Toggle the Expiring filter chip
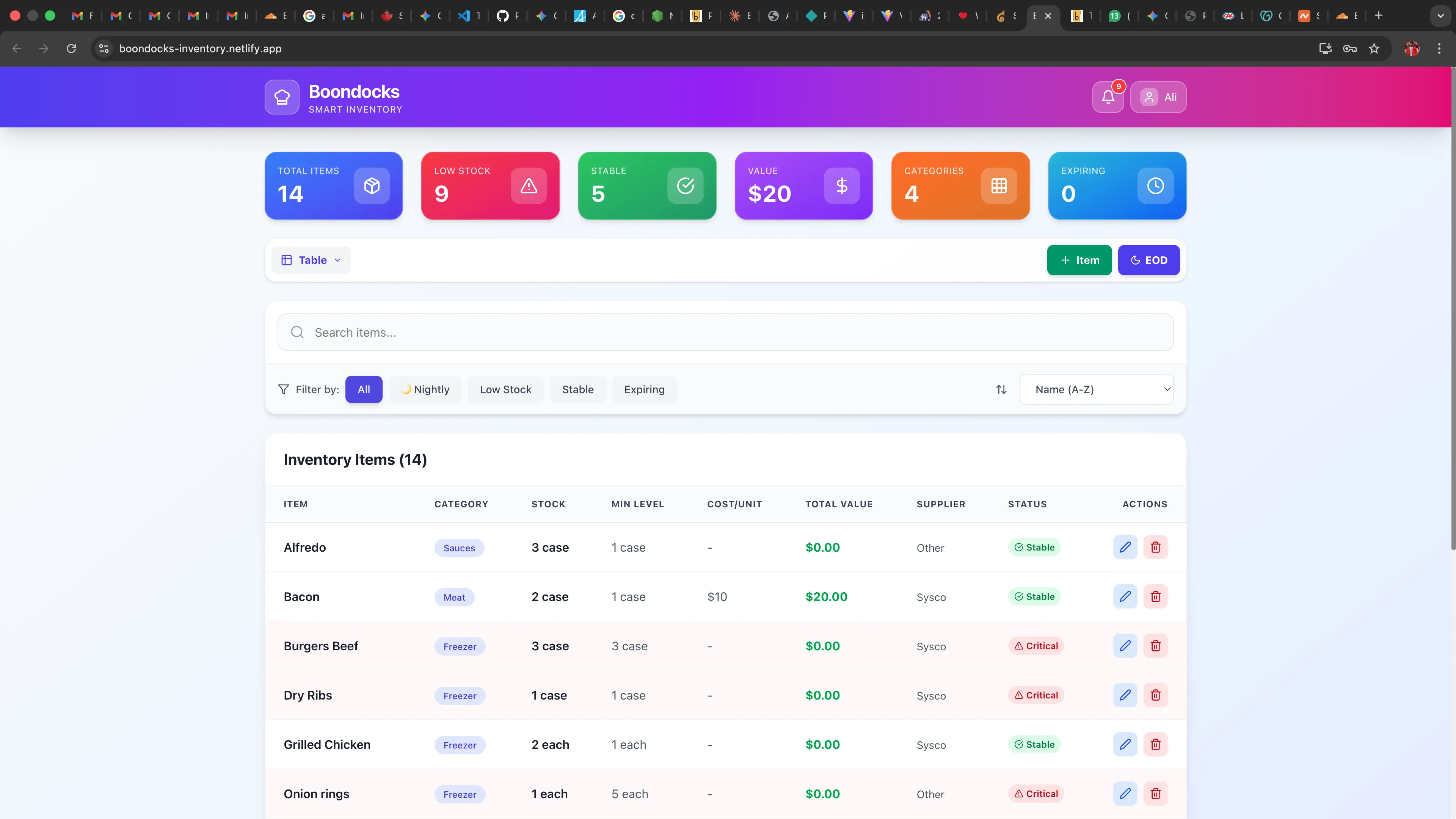This screenshot has height=819, width=1456. point(644,389)
